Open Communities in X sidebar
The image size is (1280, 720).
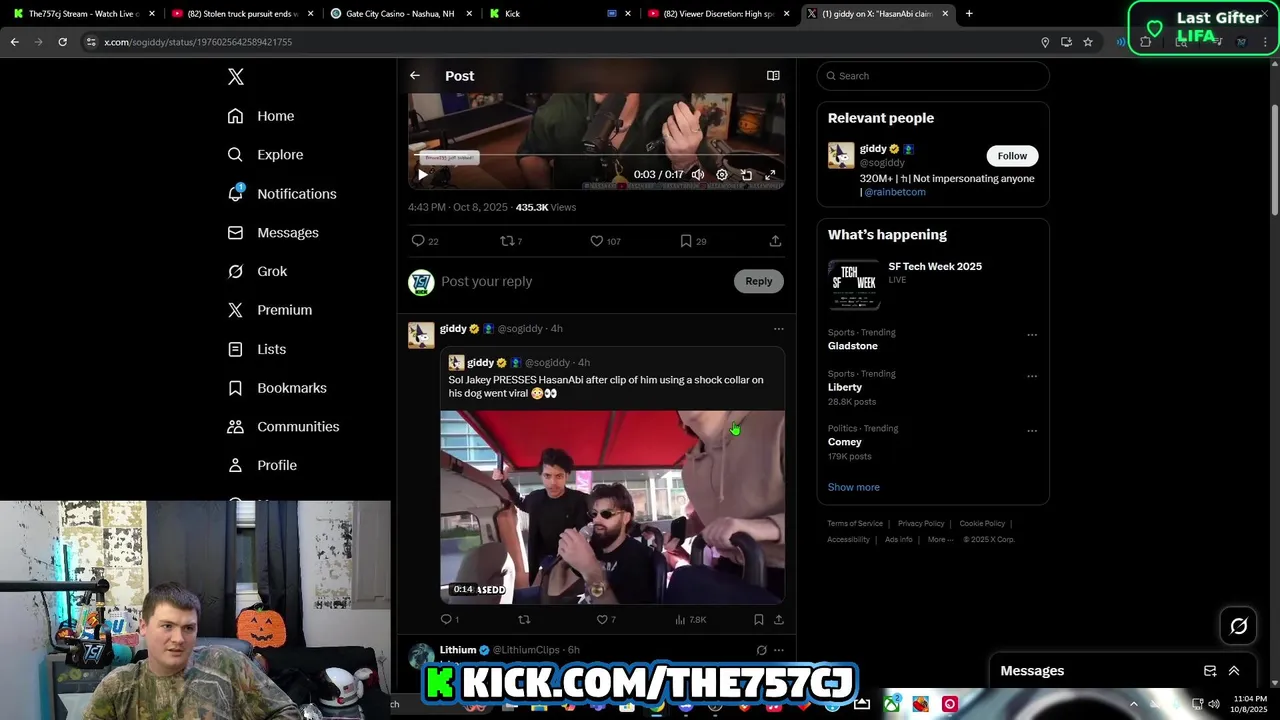[x=283, y=427]
